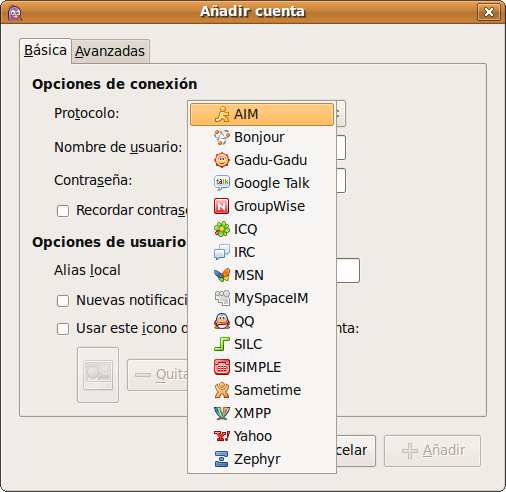The width and height of the screenshot is (506, 492).
Task: Open the Básica tab
Action: click(x=45, y=51)
